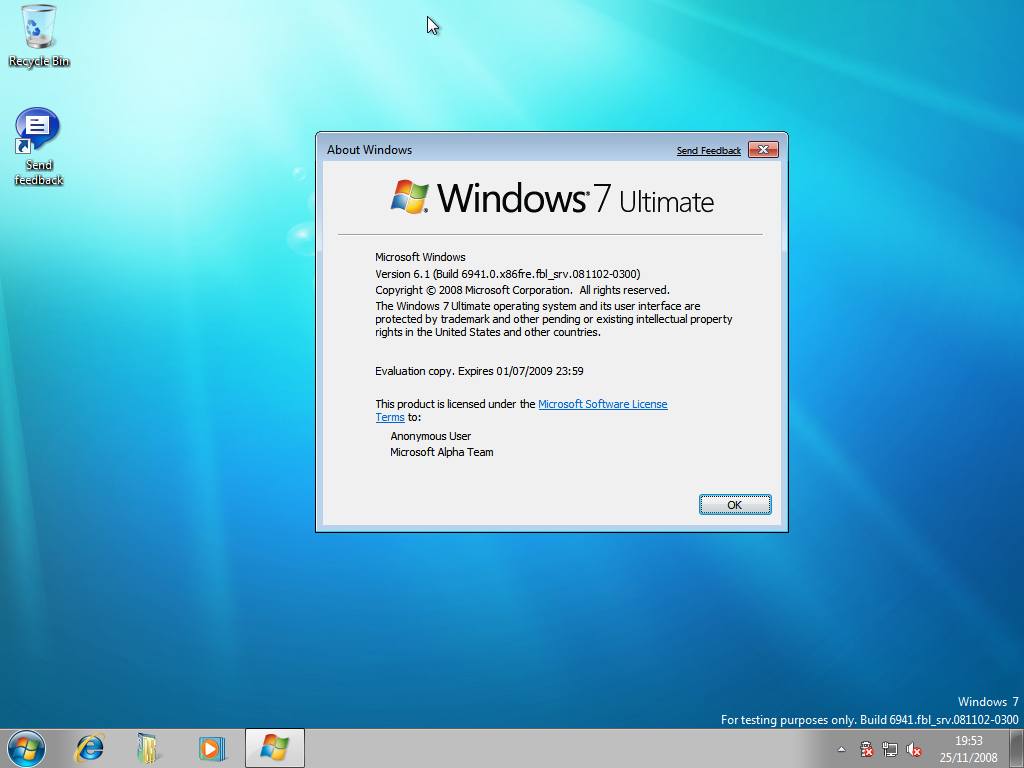Click the Terms link
1024x768 pixels.
[x=390, y=417]
